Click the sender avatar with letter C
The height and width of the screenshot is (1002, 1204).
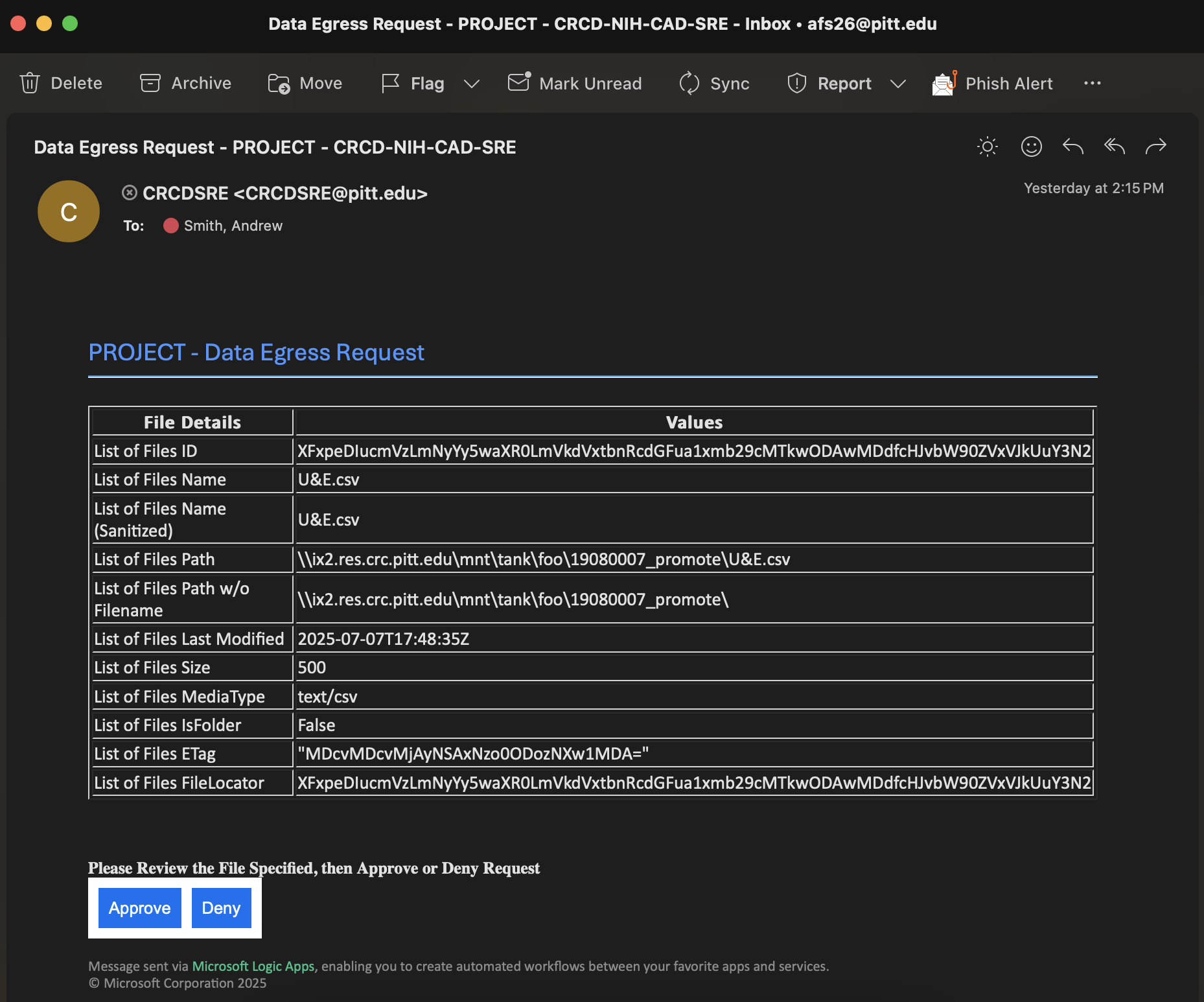(x=69, y=211)
